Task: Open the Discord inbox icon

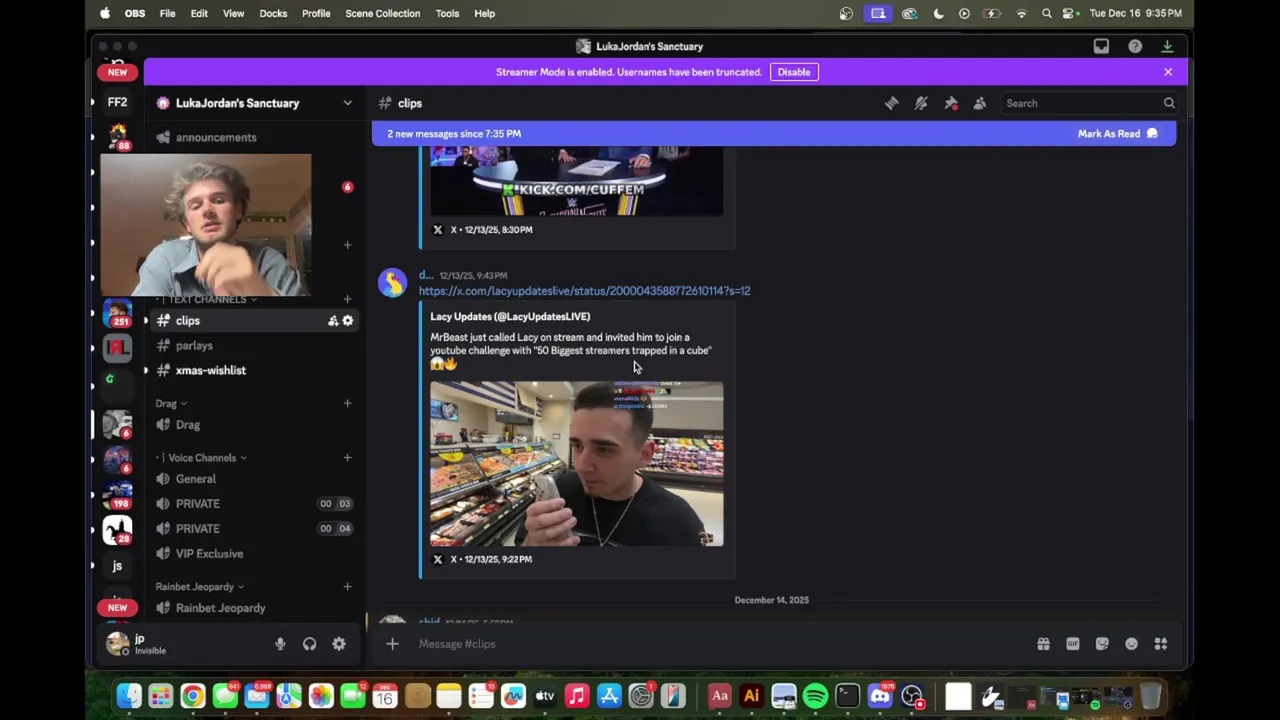Action: pyautogui.click(x=1101, y=46)
